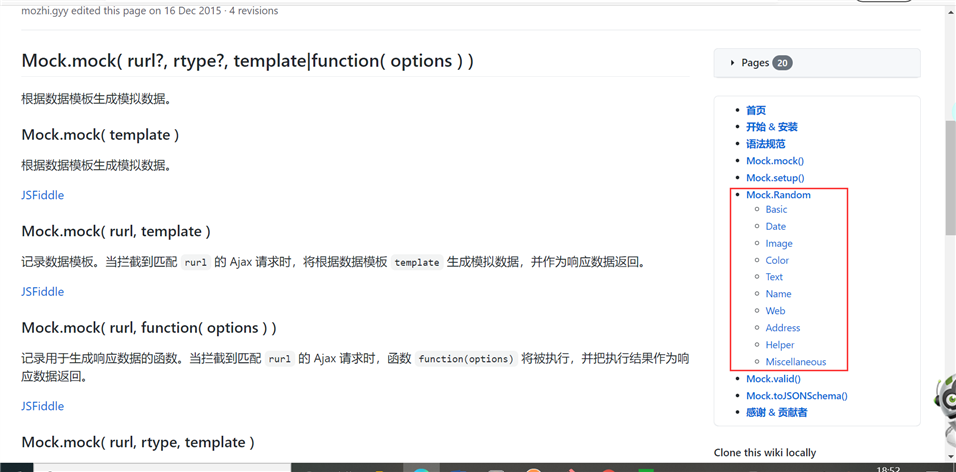Click the page vertical scrollbar thumb
The image size is (956, 472).
coord(951,177)
